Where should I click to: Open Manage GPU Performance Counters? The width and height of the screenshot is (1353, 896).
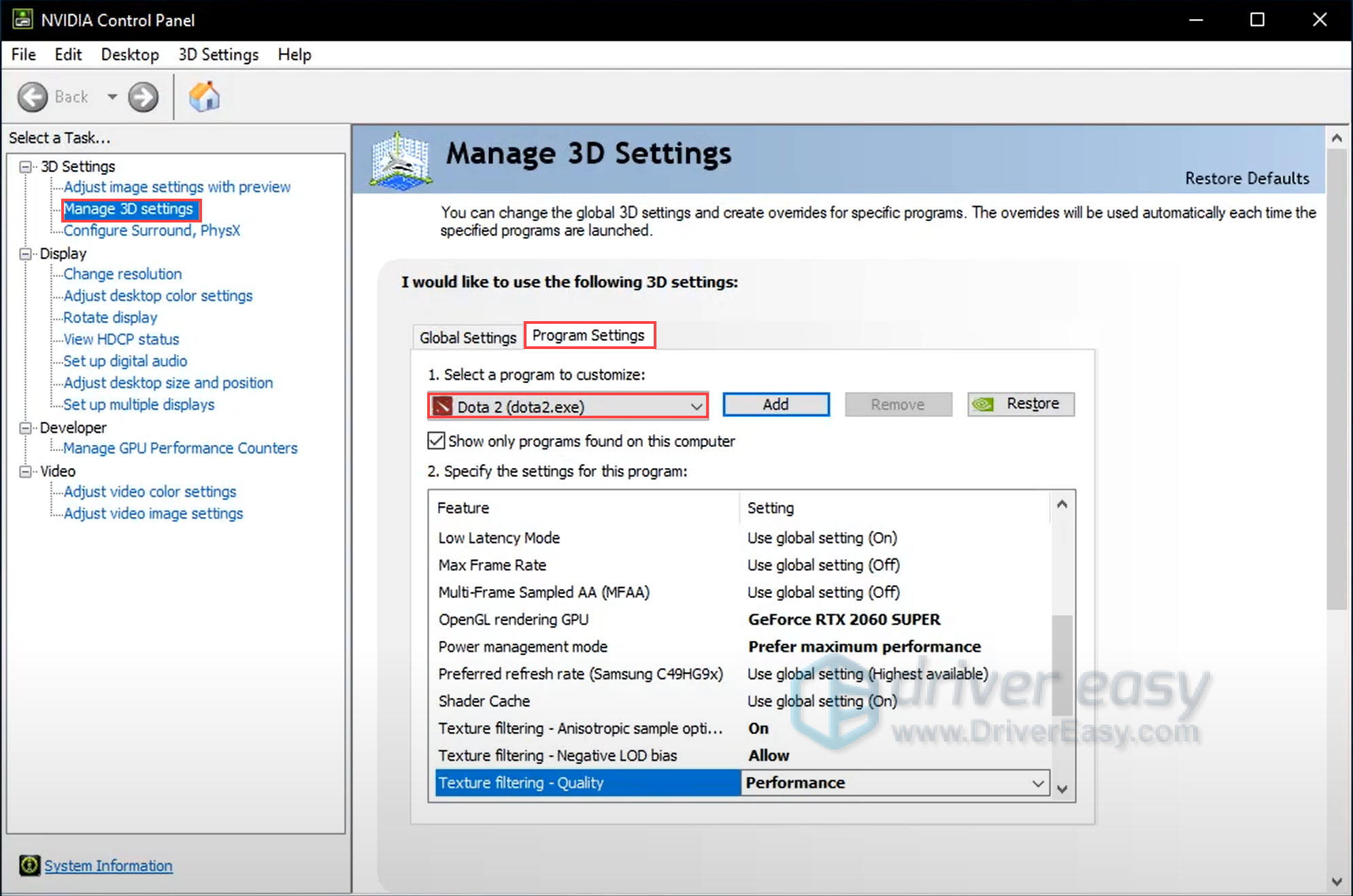pos(180,448)
